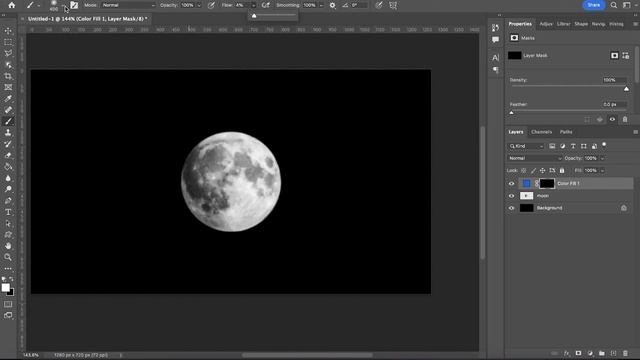This screenshot has width=640, height=360.
Task: Toggle pressure for opacity
Action: tap(211, 5)
